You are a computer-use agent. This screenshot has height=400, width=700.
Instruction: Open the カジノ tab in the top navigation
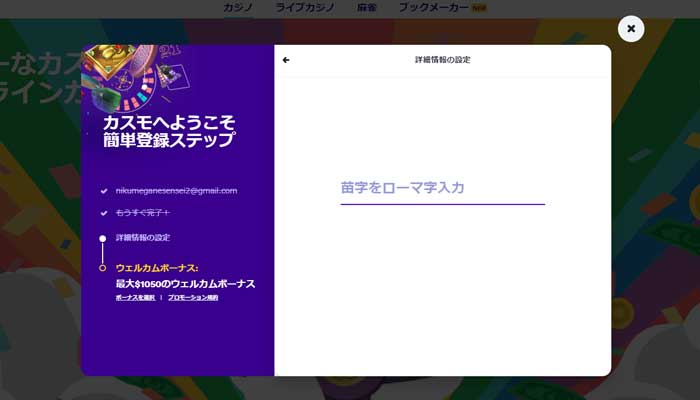tap(238, 8)
